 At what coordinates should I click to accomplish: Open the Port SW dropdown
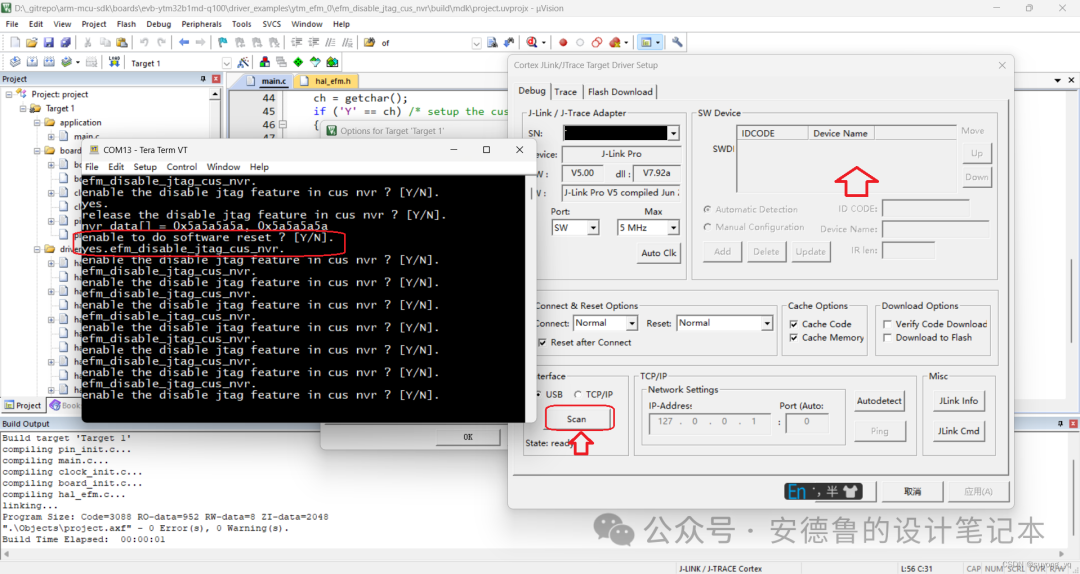pos(592,228)
